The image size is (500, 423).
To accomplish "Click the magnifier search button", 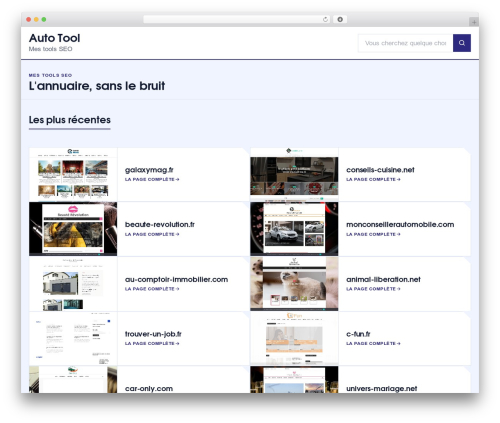I will pyautogui.click(x=462, y=43).
